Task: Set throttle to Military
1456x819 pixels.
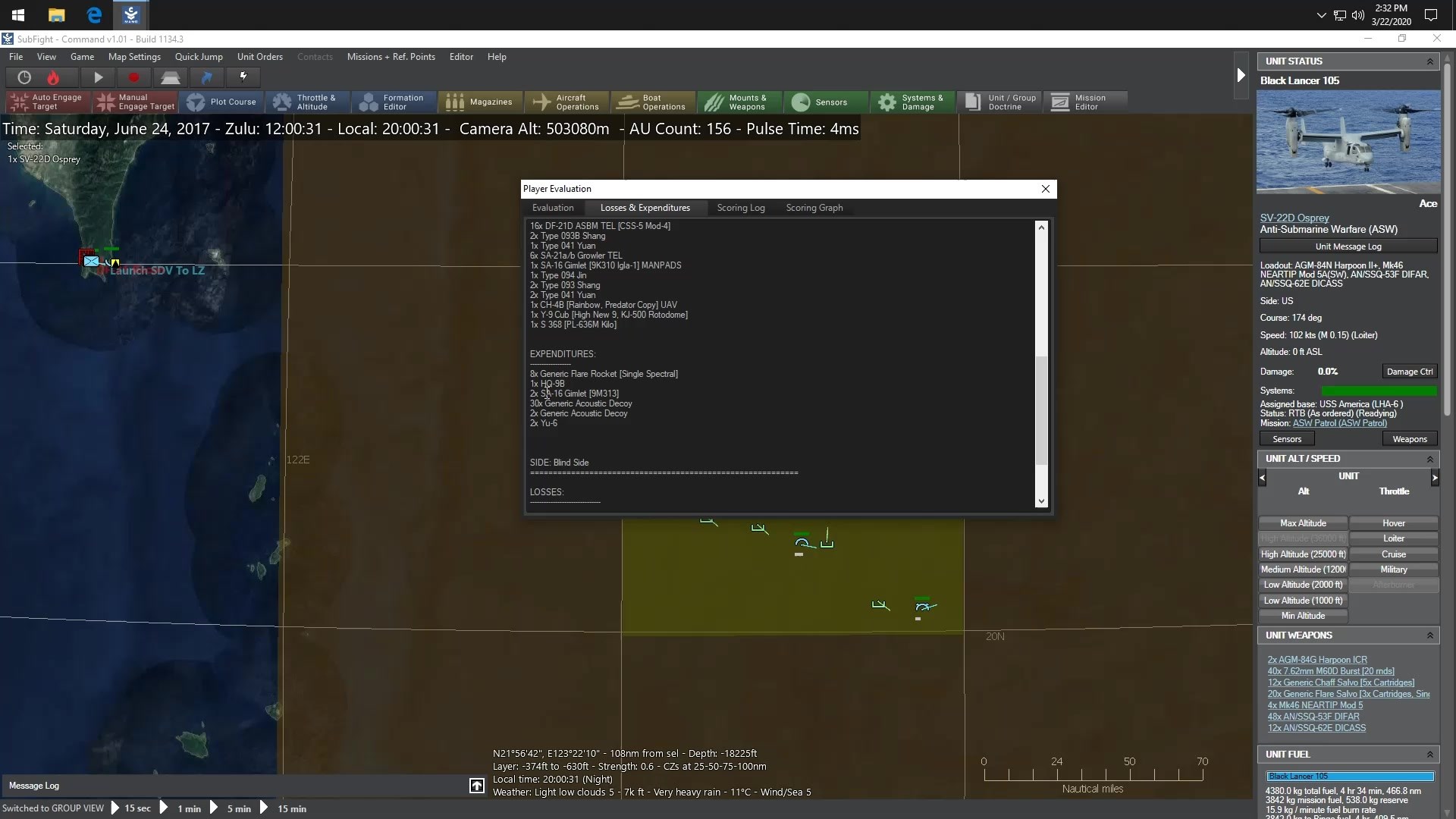Action: tap(1394, 570)
